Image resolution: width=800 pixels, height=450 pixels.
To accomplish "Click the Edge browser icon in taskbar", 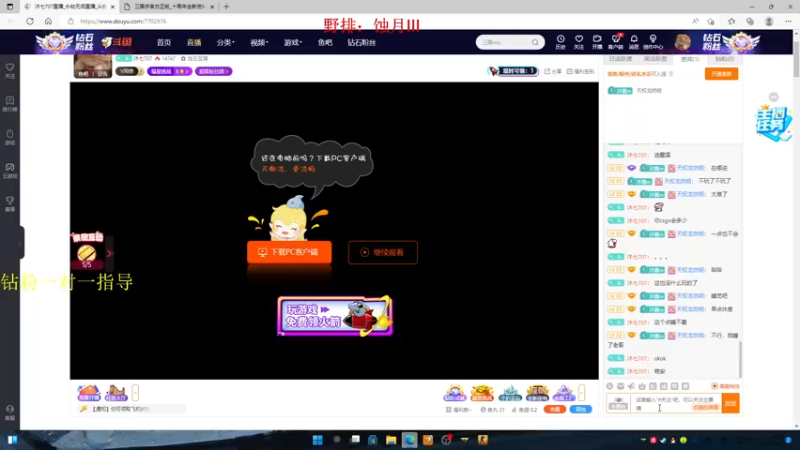I will pos(409,440).
